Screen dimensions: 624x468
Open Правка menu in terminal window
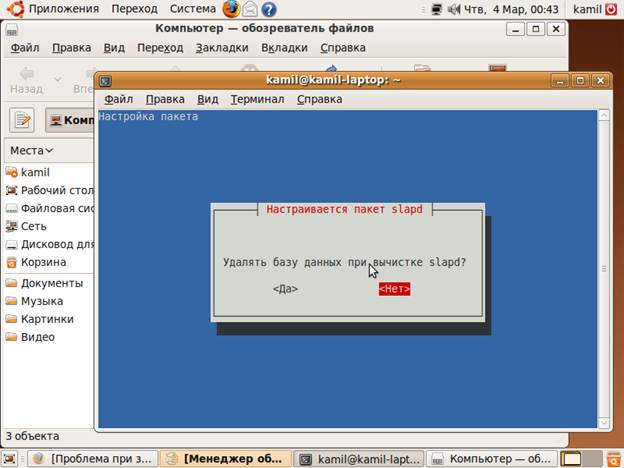tap(165, 99)
